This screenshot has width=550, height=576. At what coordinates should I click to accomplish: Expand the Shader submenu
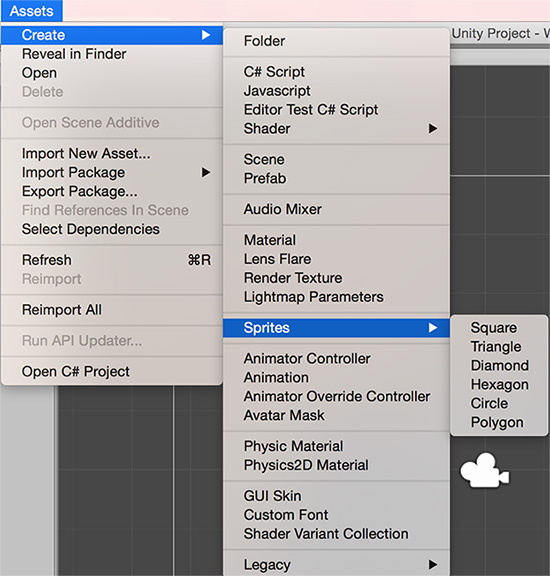(x=336, y=129)
